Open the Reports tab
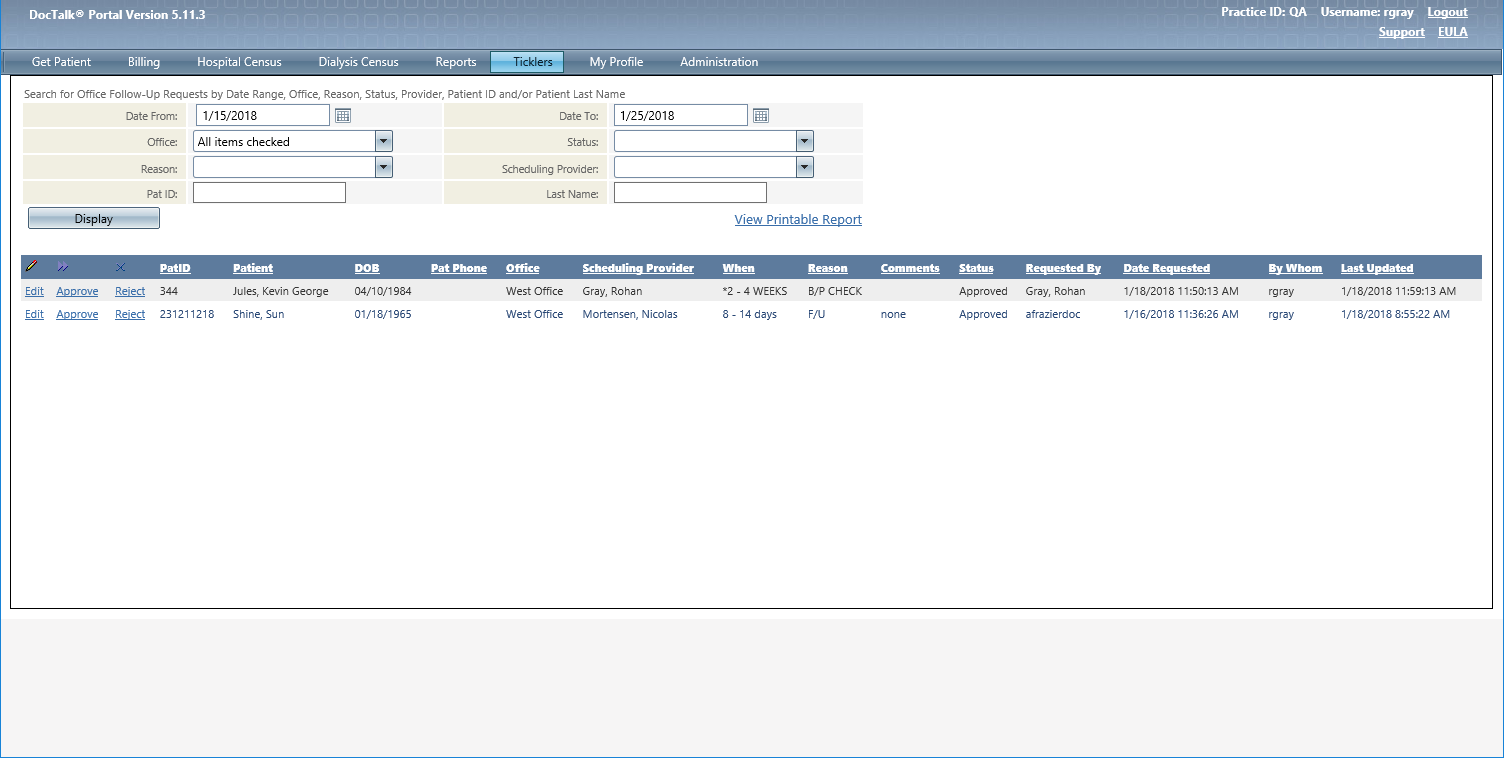Viewport: 1504px width, 758px height. point(456,62)
